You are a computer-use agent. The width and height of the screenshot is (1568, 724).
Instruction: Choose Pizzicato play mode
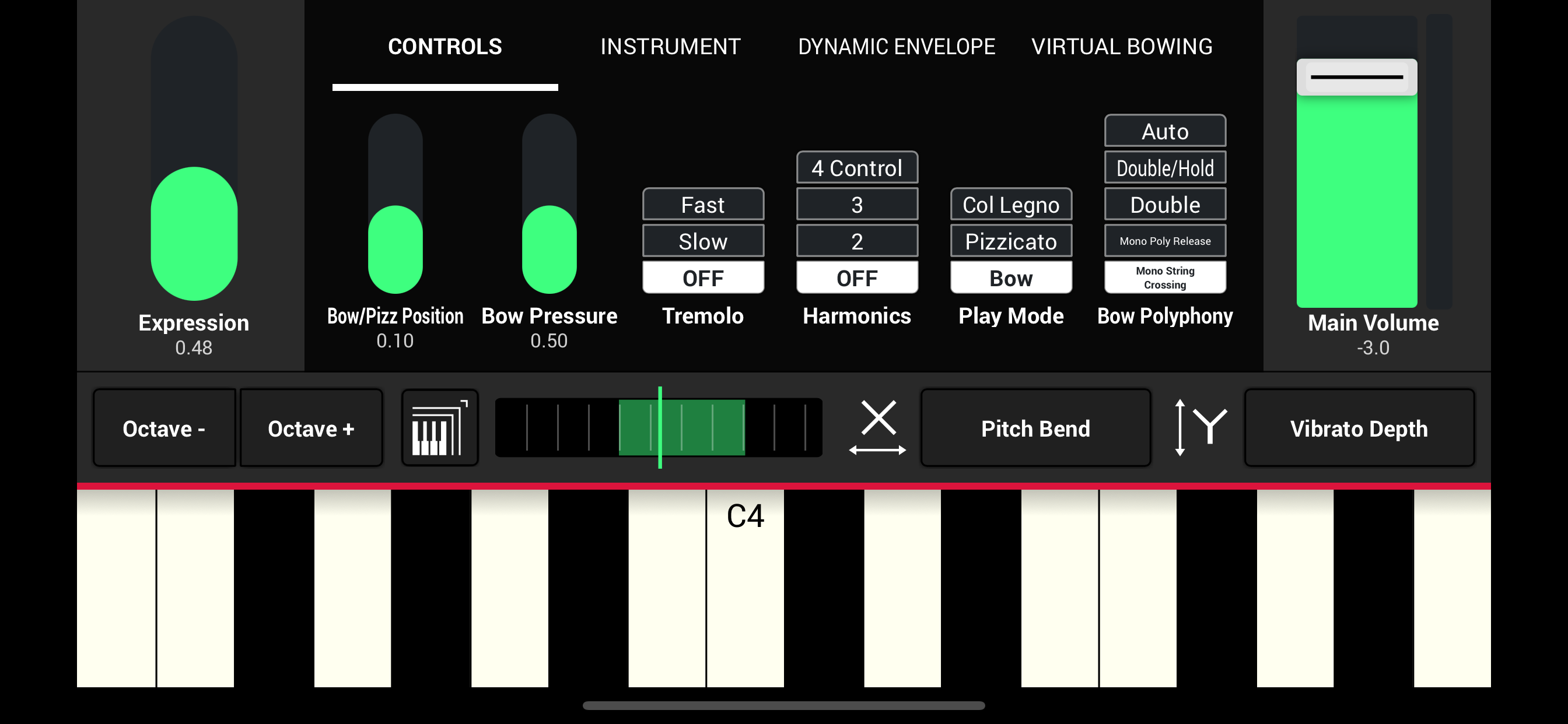1011,241
